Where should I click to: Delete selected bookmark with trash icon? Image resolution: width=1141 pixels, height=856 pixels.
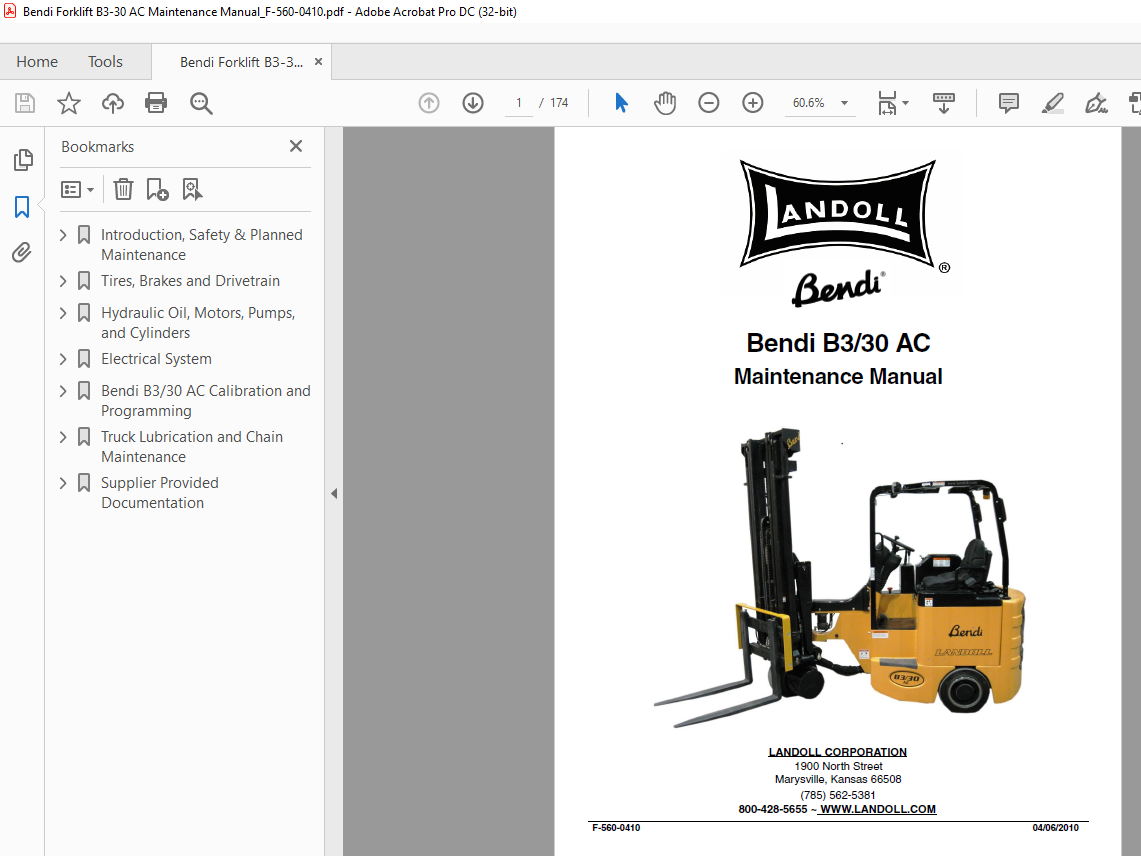click(x=123, y=189)
